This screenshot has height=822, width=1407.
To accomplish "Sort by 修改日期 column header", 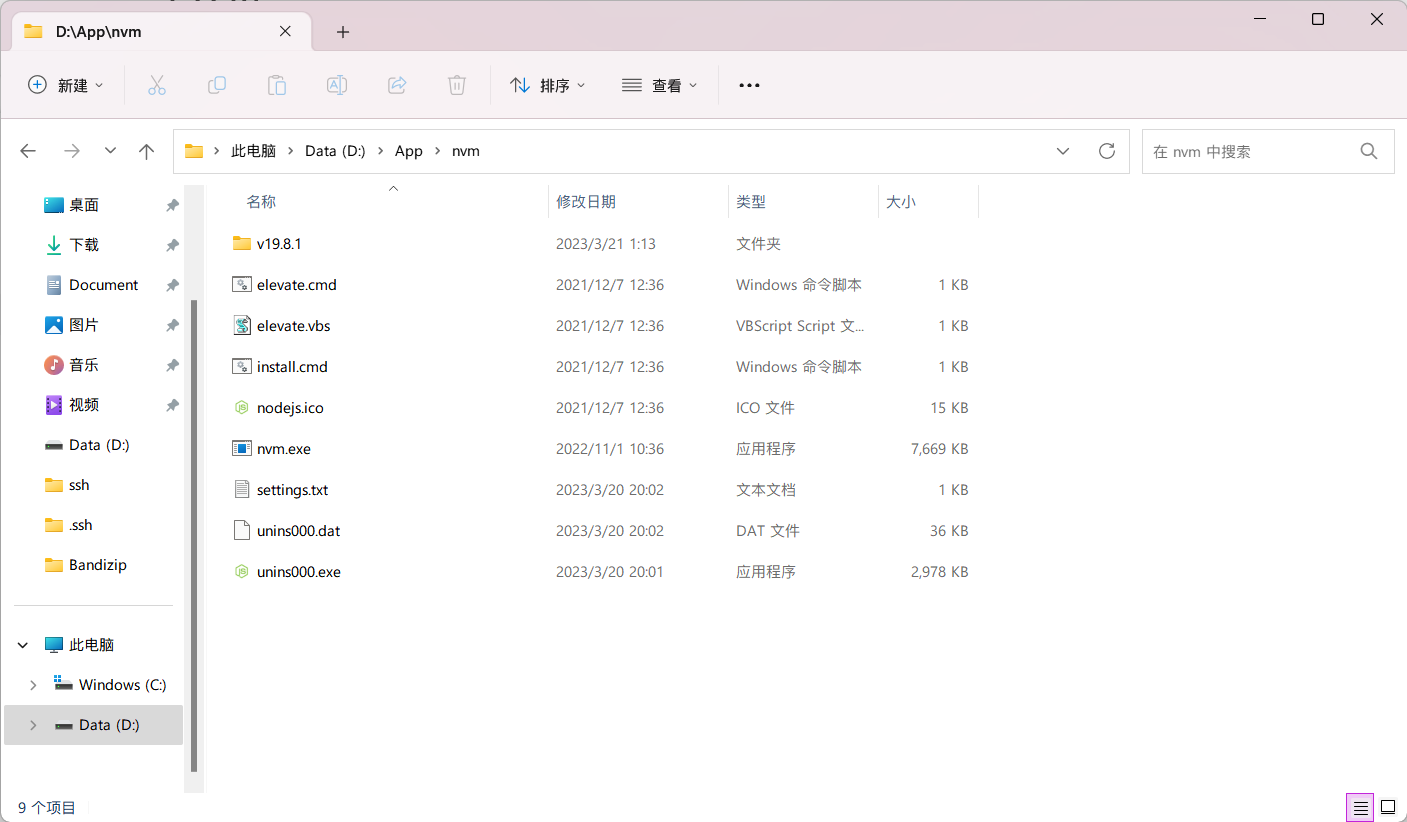I will click(x=586, y=201).
